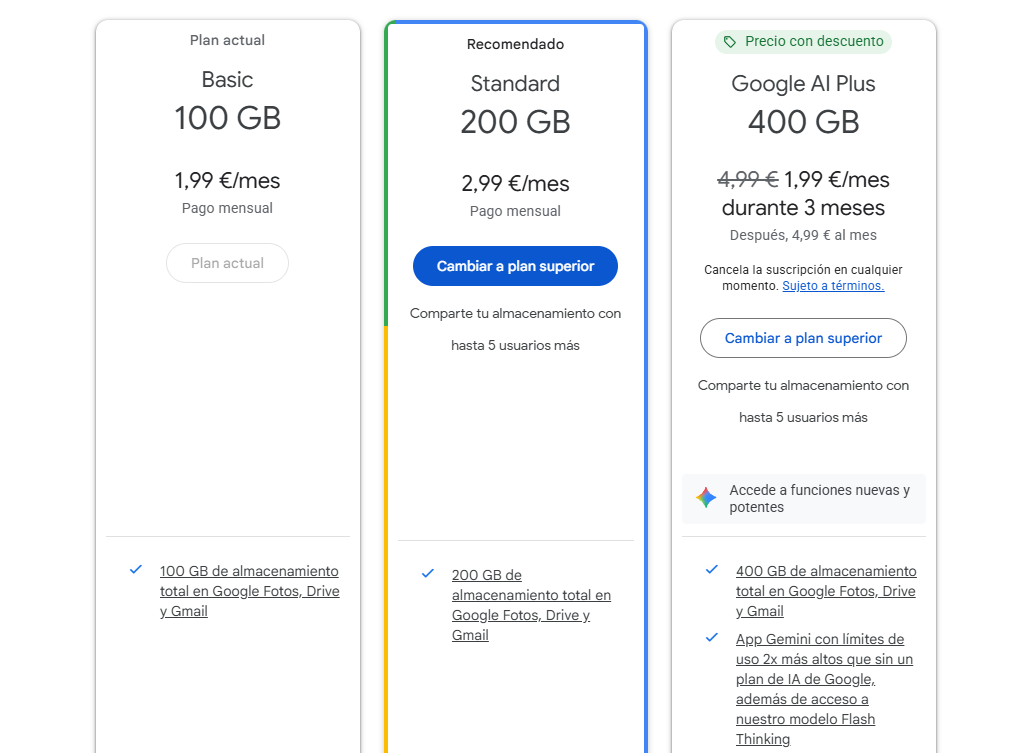Click the Precio con descuento badge
Viewport: 1034px width, 753px height.
pos(803,42)
